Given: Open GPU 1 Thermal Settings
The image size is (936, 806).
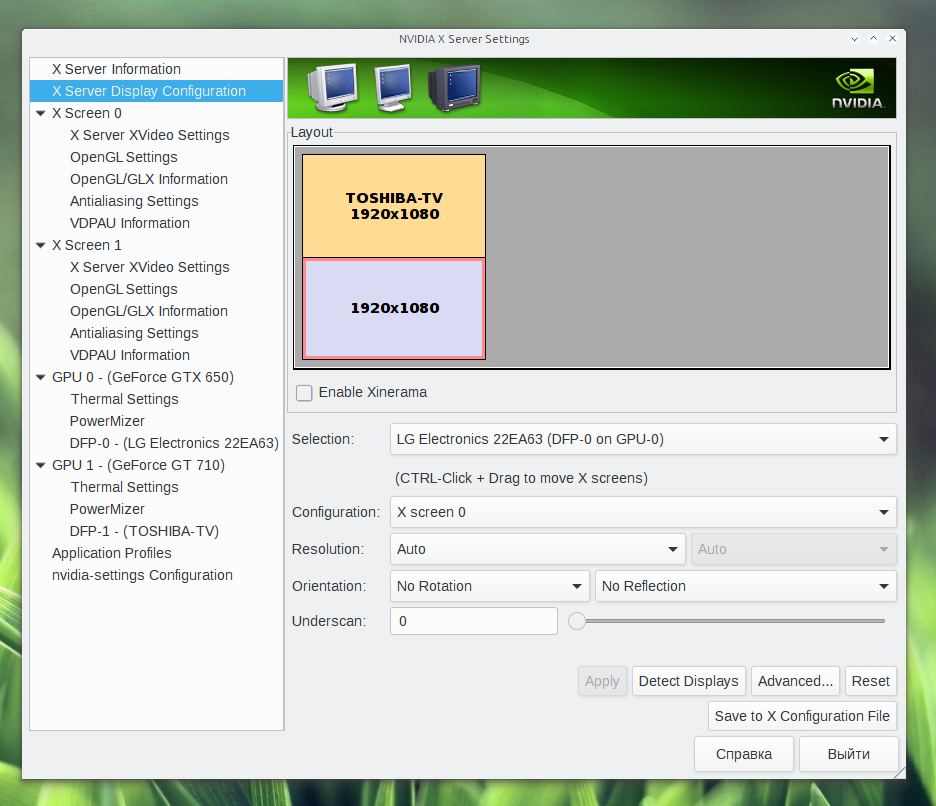Looking at the screenshot, I should coord(156,487).
